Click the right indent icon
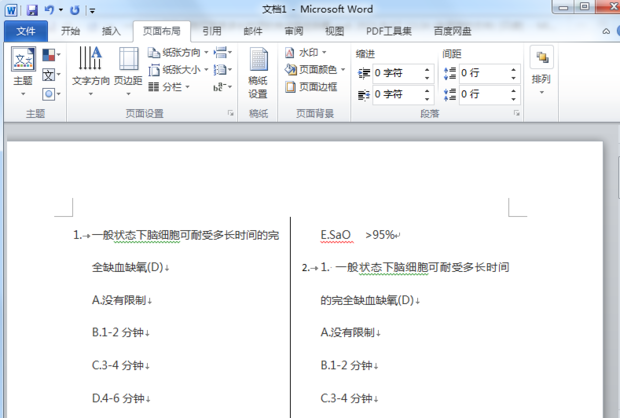The width and height of the screenshot is (620, 418). point(364,95)
